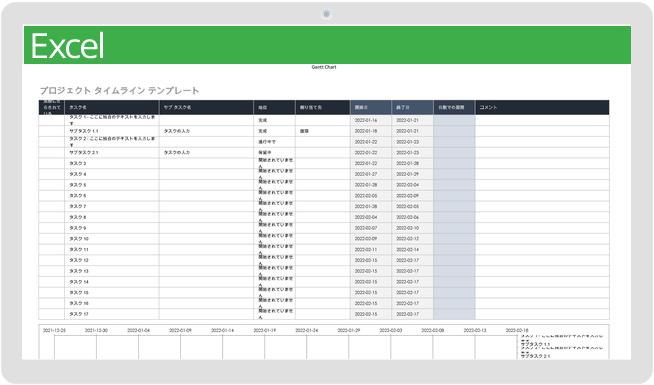The width and height of the screenshot is (654, 385).
Task: Click the 2022-01-19 label on the chart axis
Action: [265, 330]
